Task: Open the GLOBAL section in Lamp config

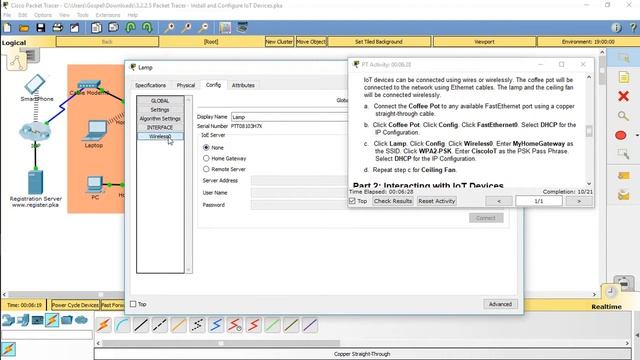Action: tap(160, 101)
